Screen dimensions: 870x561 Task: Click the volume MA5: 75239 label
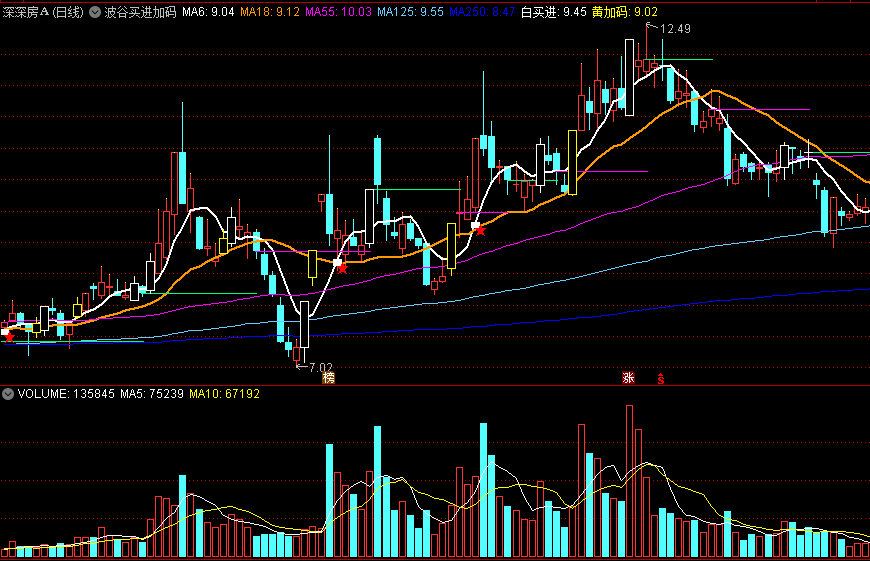coord(152,394)
